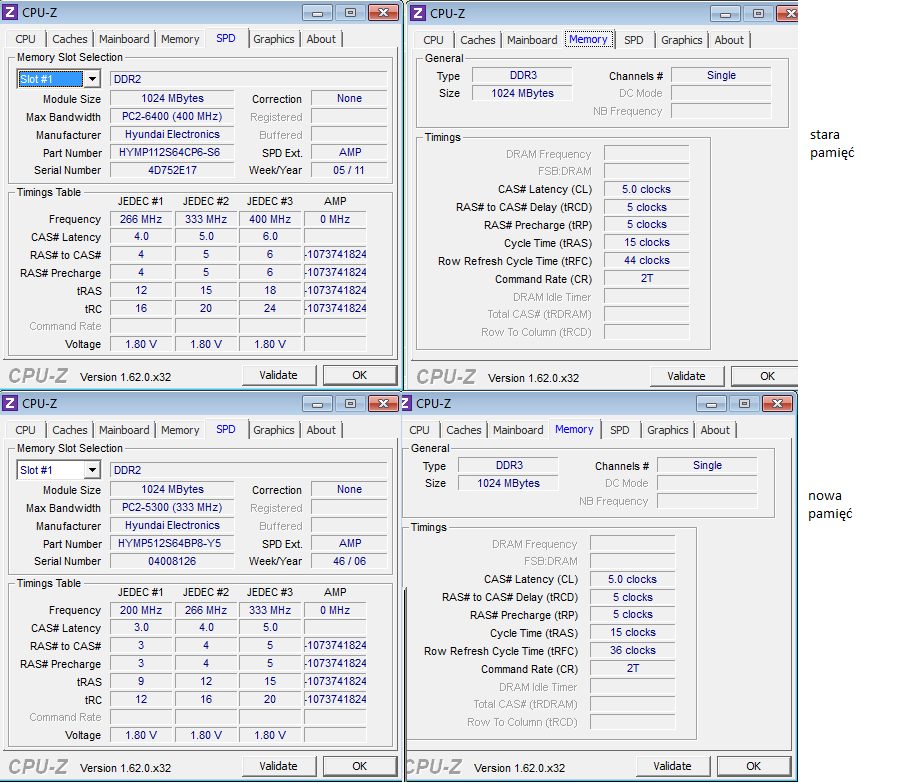Viewport: 912px width, 783px height.
Task: Minimize the top-left CPU-Z window
Action: point(318,13)
